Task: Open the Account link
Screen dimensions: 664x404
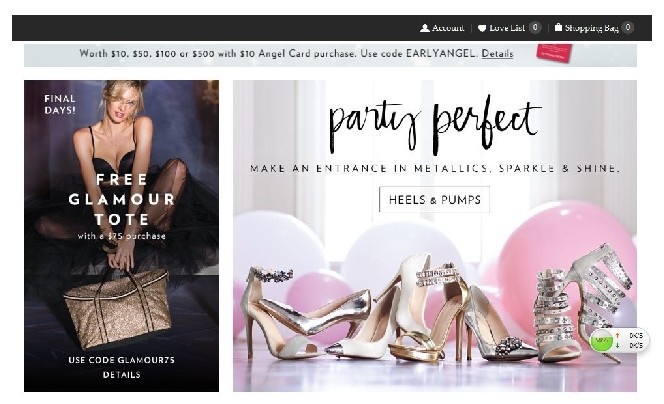Action: pos(448,28)
